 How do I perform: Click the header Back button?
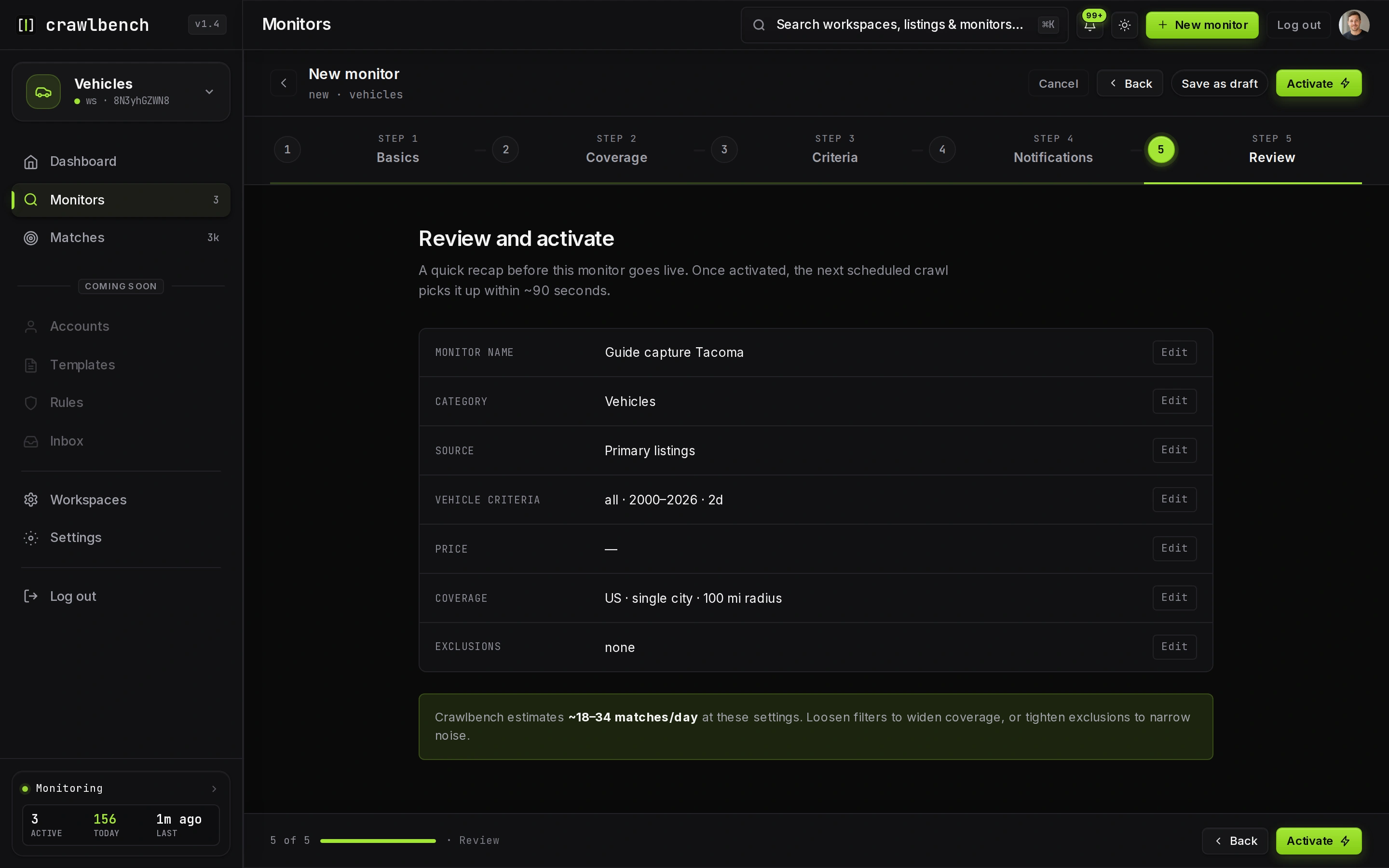coord(1130,83)
